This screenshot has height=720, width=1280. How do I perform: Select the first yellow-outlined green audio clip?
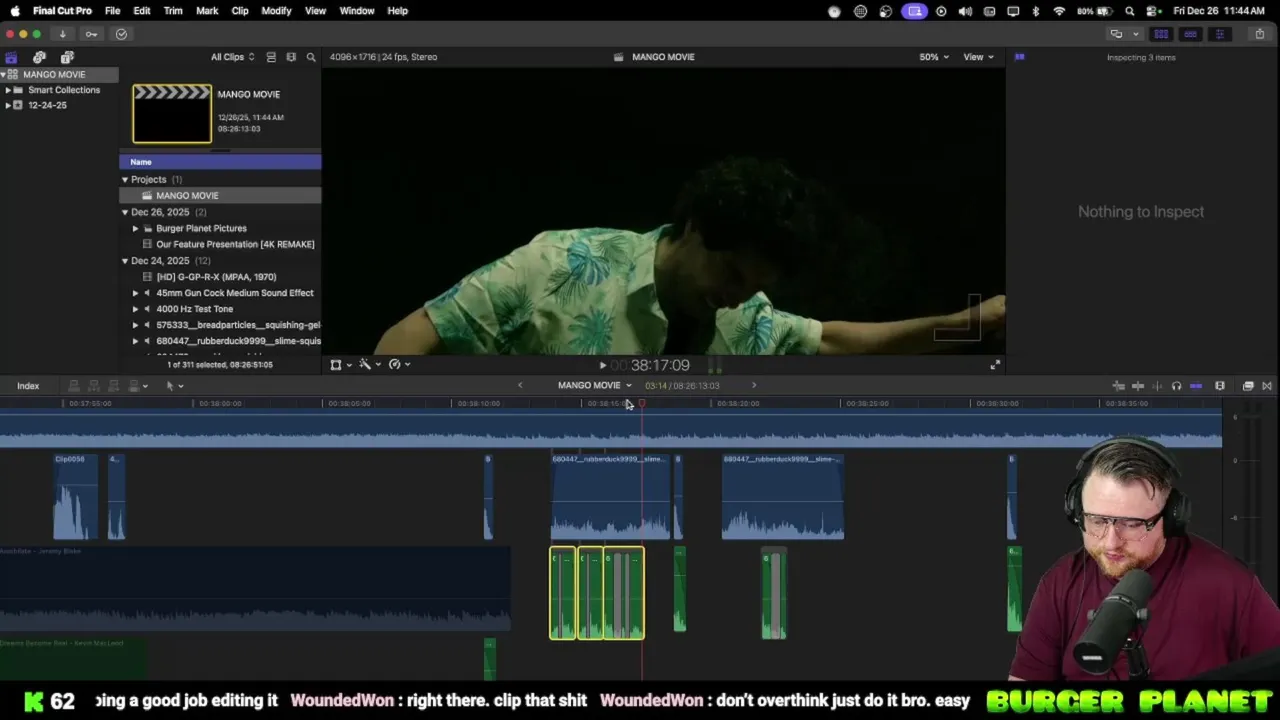click(562, 593)
